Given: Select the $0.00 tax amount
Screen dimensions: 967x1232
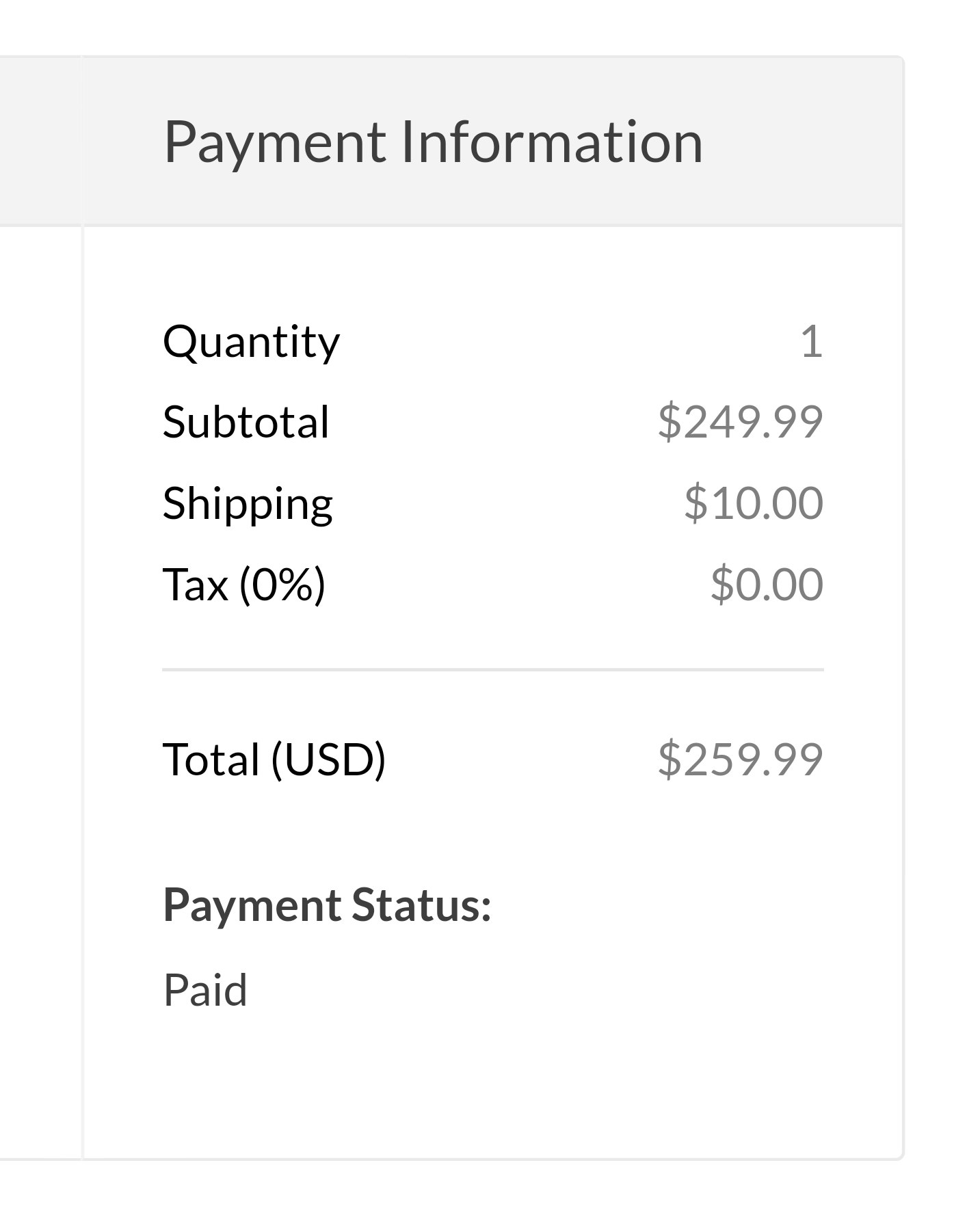Looking at the screenshot, I should tap(767, 585).
